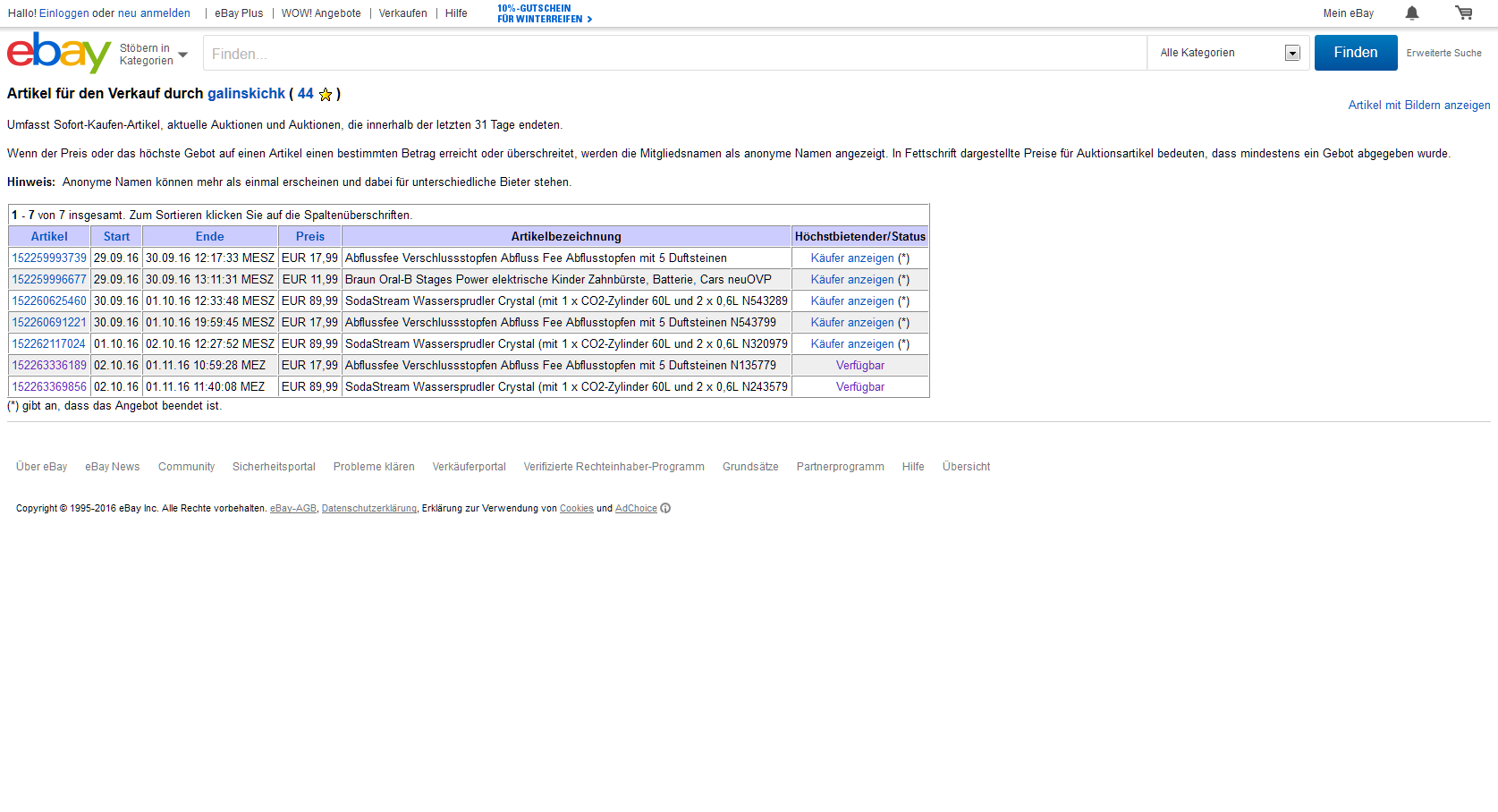Open the AdChoice text link
Image resolution: width=1498 pixels, height=812 pixels.
tap(636, 509)
